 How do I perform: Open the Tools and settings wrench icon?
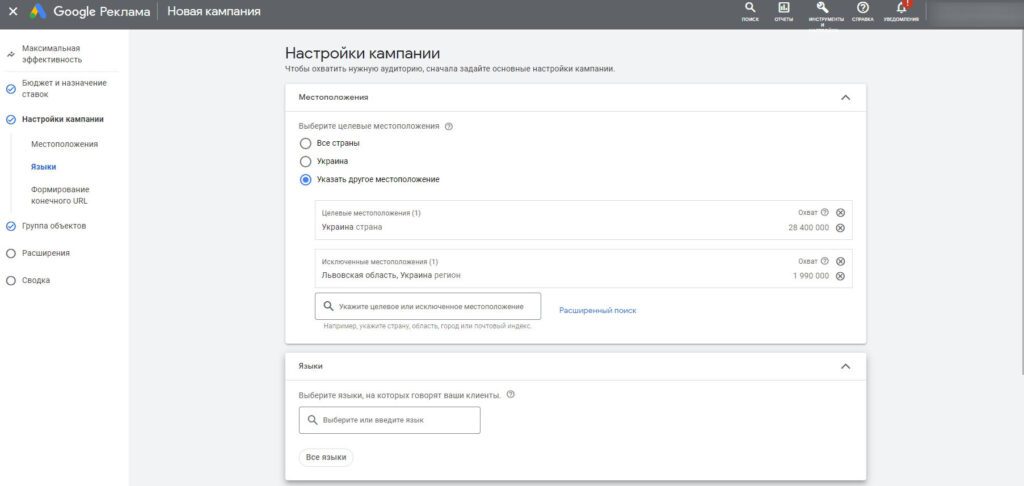point(822,9)
